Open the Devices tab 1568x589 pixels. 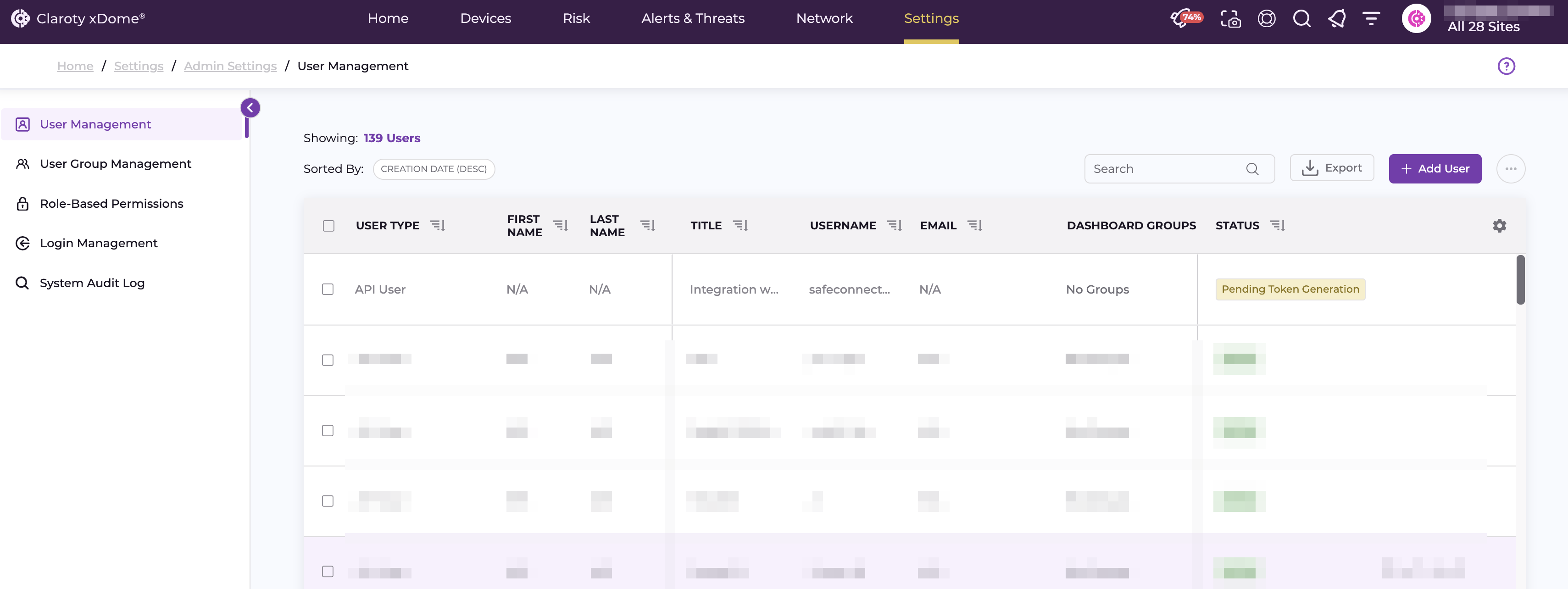[485, 19]
